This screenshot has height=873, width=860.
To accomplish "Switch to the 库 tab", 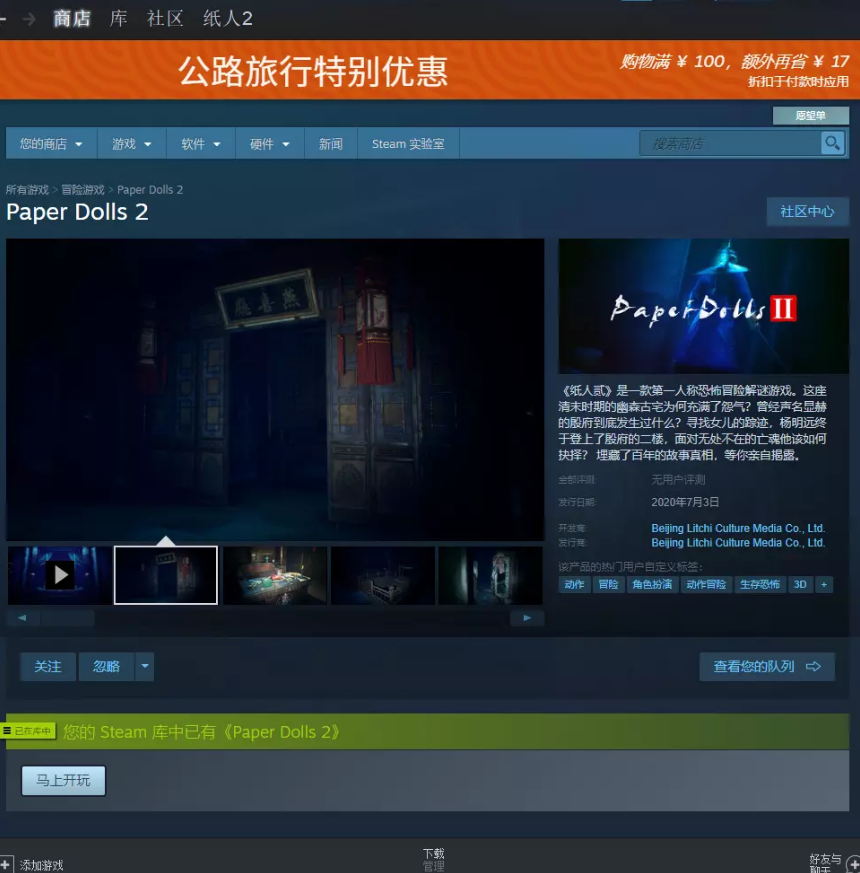I will (x=119, y=19).
